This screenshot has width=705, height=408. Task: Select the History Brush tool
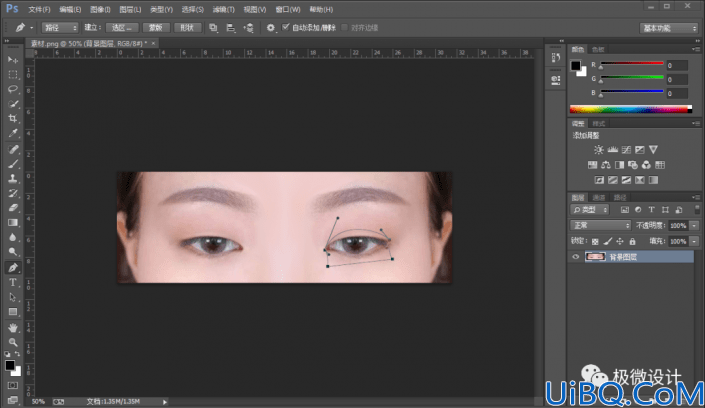point(13,193)
